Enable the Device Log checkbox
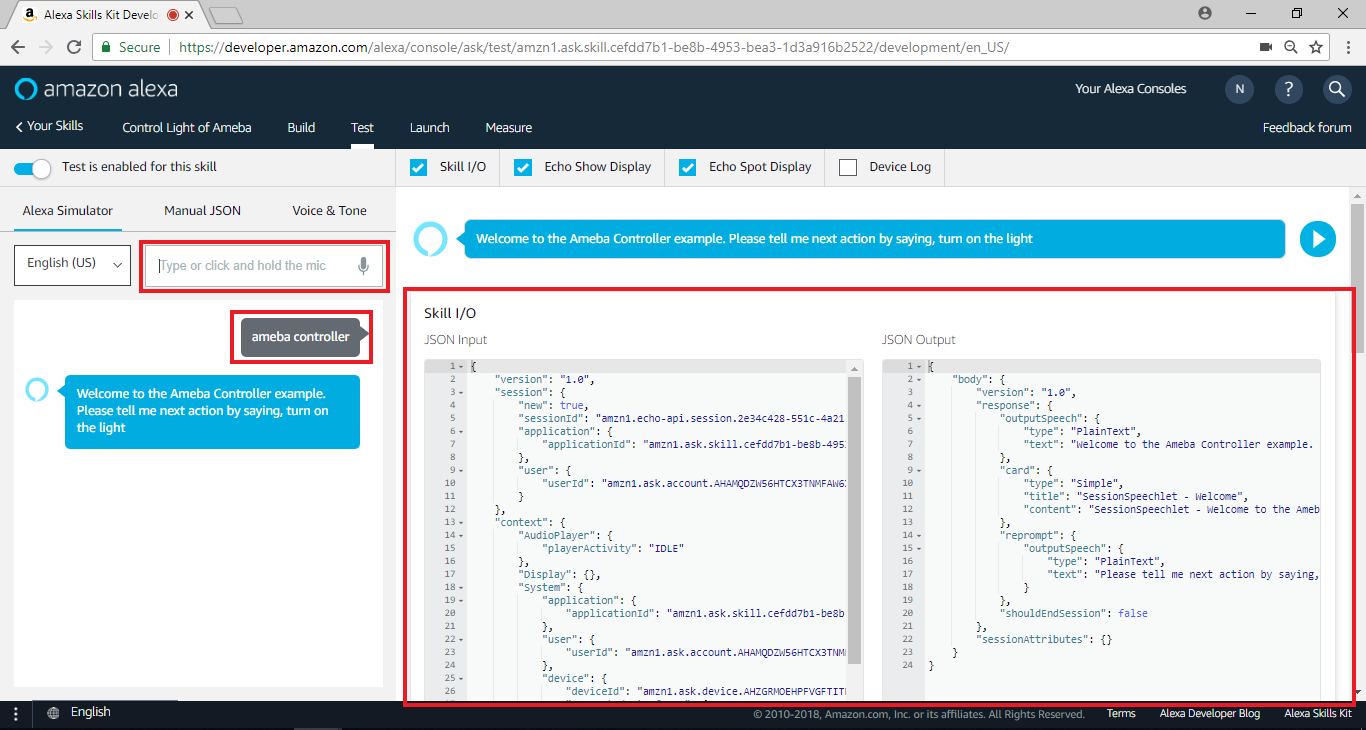1366x730 pixels. pyautogui.click(x=848, y=167)
